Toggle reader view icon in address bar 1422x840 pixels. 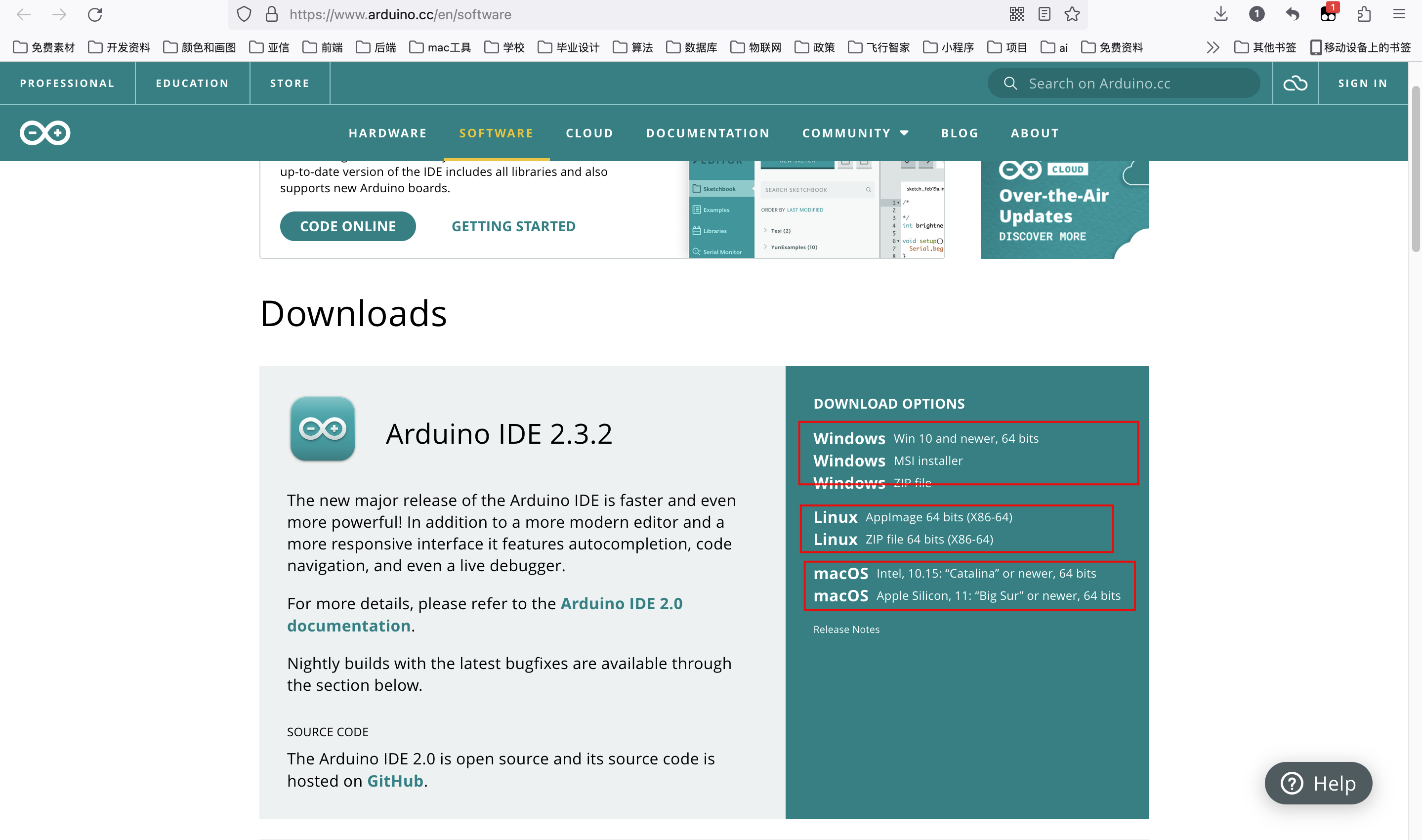click(1044, 14)
